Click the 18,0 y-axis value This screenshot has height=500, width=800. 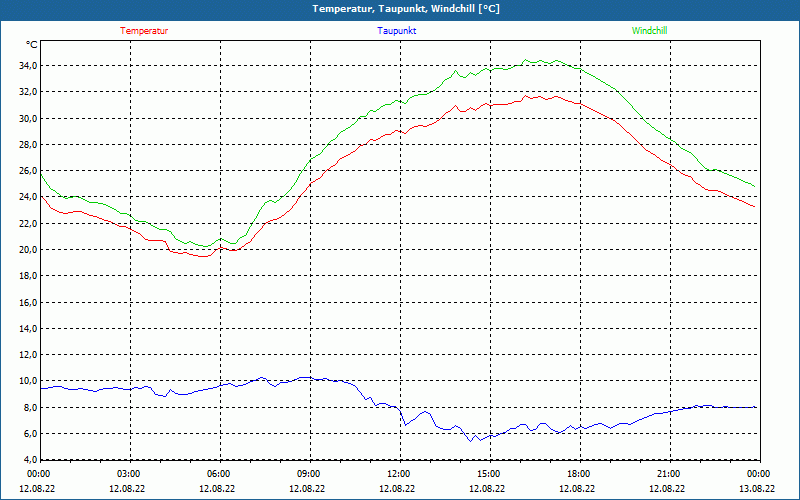pyautogui.click(x=28, y=276)
